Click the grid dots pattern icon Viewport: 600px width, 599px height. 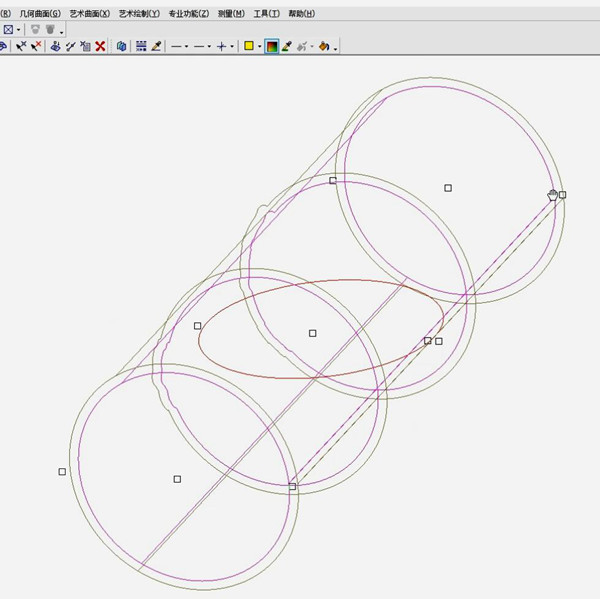(x=141, y=46)
